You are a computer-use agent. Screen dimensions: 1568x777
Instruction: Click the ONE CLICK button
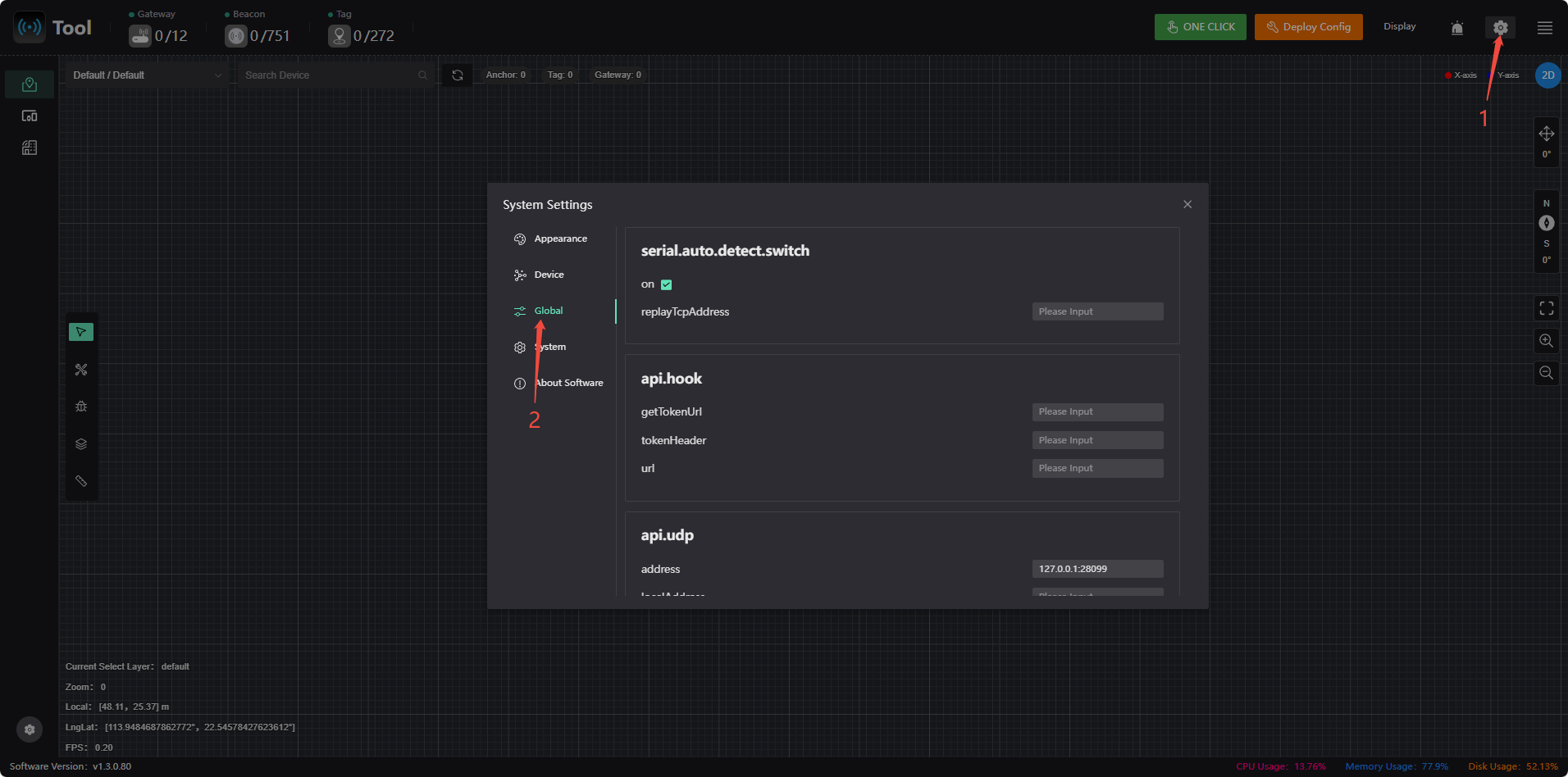(1201, 27)
